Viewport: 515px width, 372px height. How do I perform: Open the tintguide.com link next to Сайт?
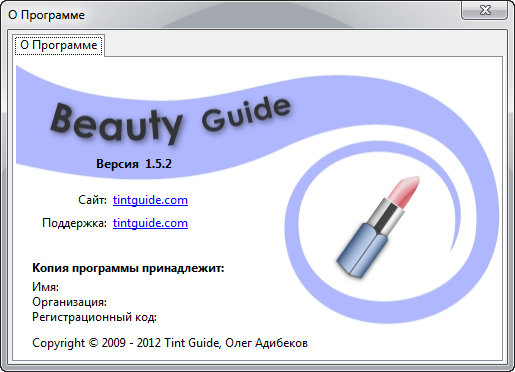[150, 200]
